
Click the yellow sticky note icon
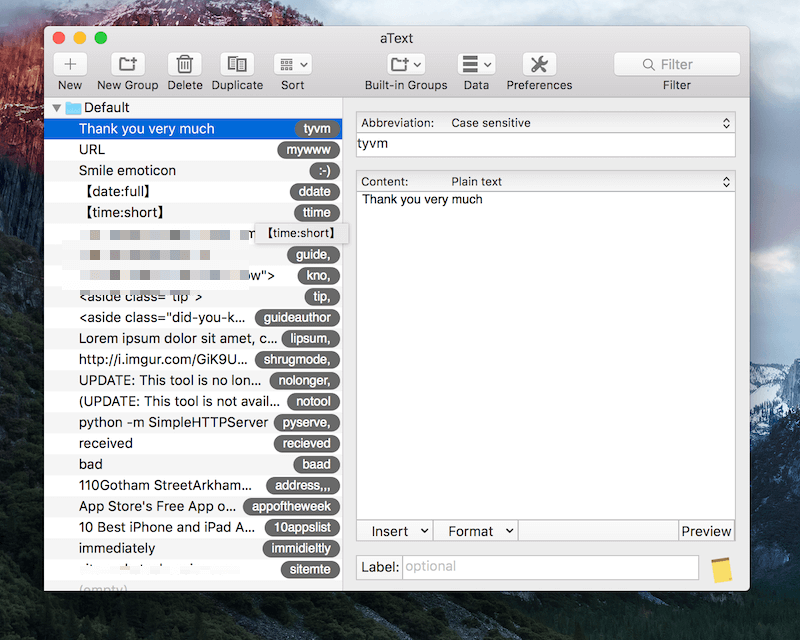click(x=721, y=570)
